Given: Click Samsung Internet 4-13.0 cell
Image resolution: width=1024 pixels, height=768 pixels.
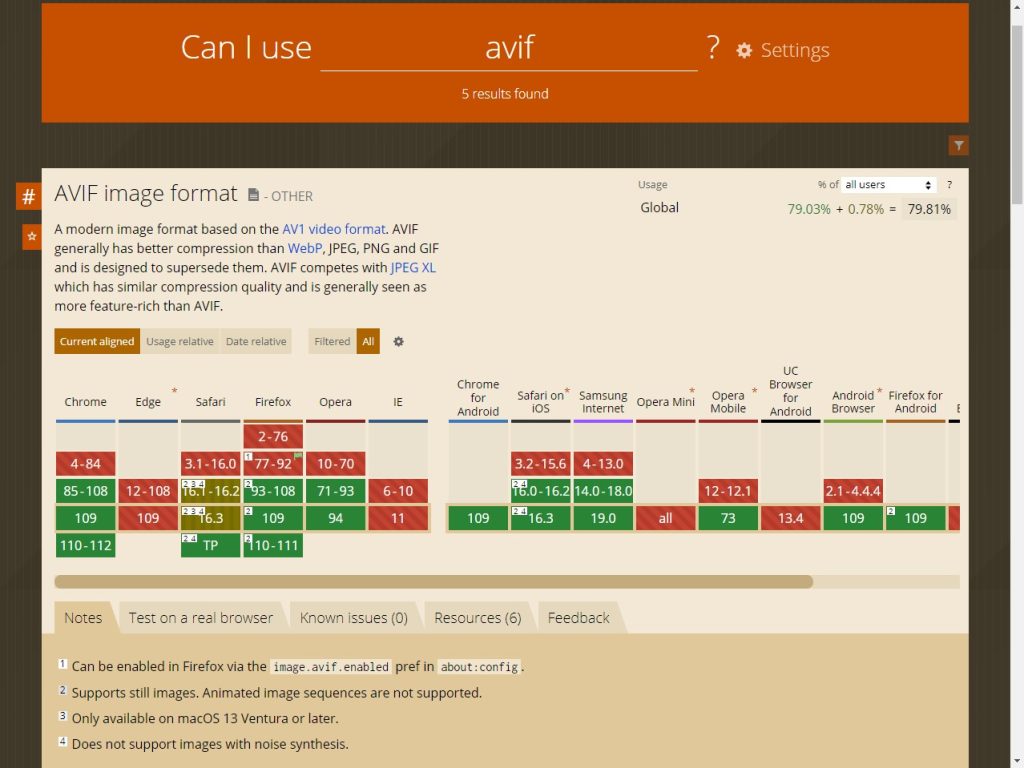Looking at the screenshot, I should [603, 464].
